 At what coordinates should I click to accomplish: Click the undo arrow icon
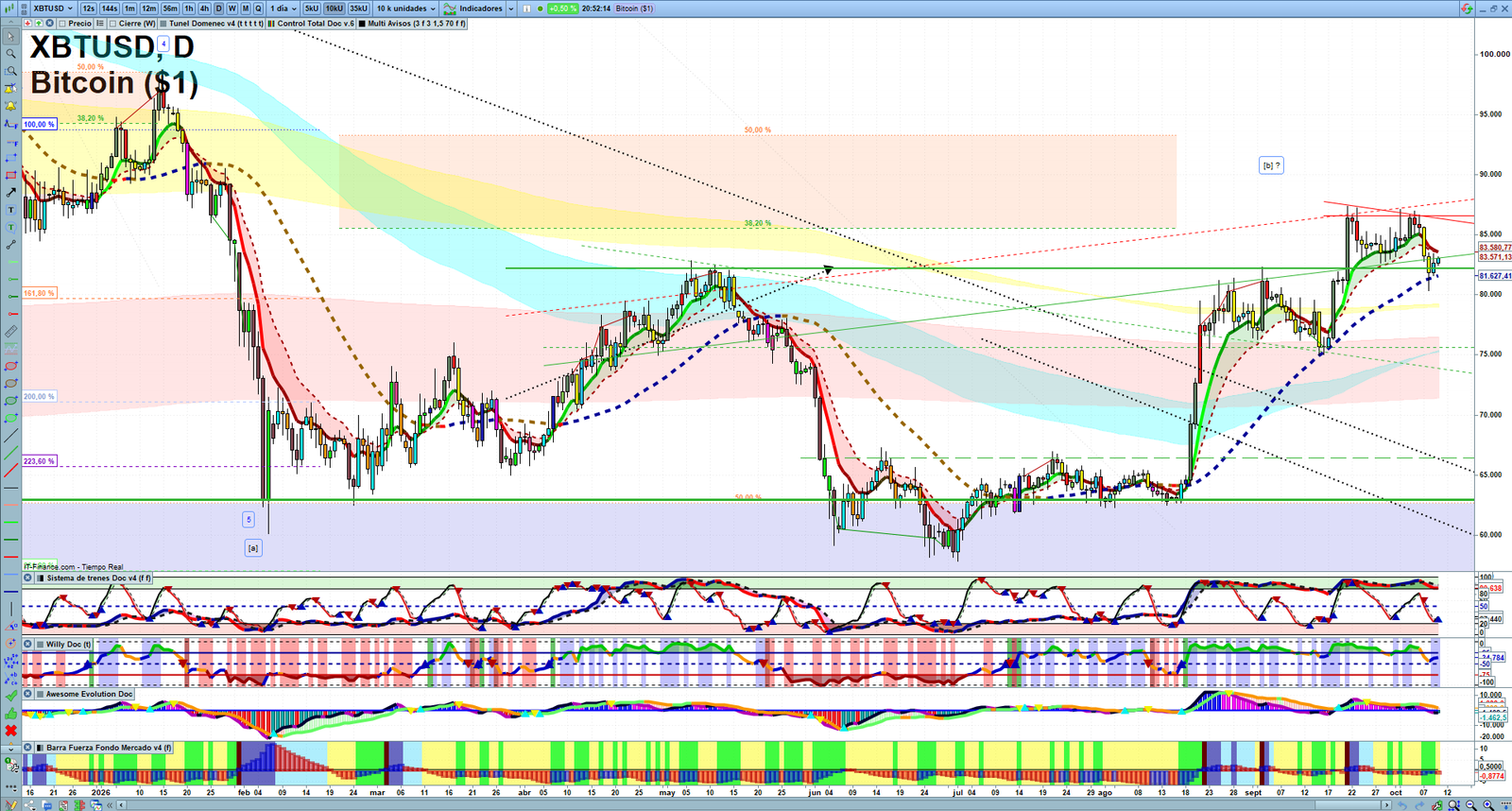point(1402,805)
